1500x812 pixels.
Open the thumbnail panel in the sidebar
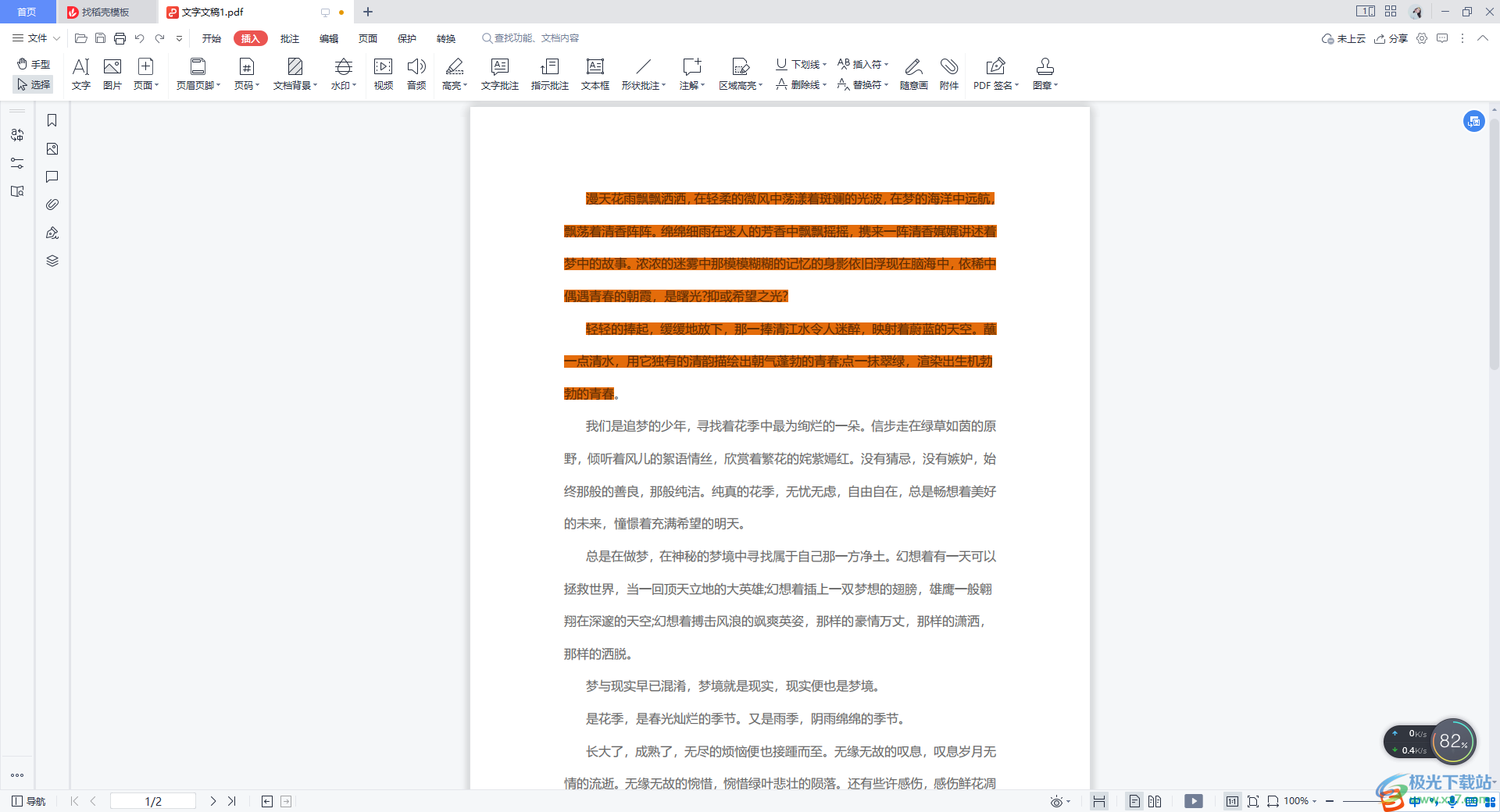tap(52, 148)
